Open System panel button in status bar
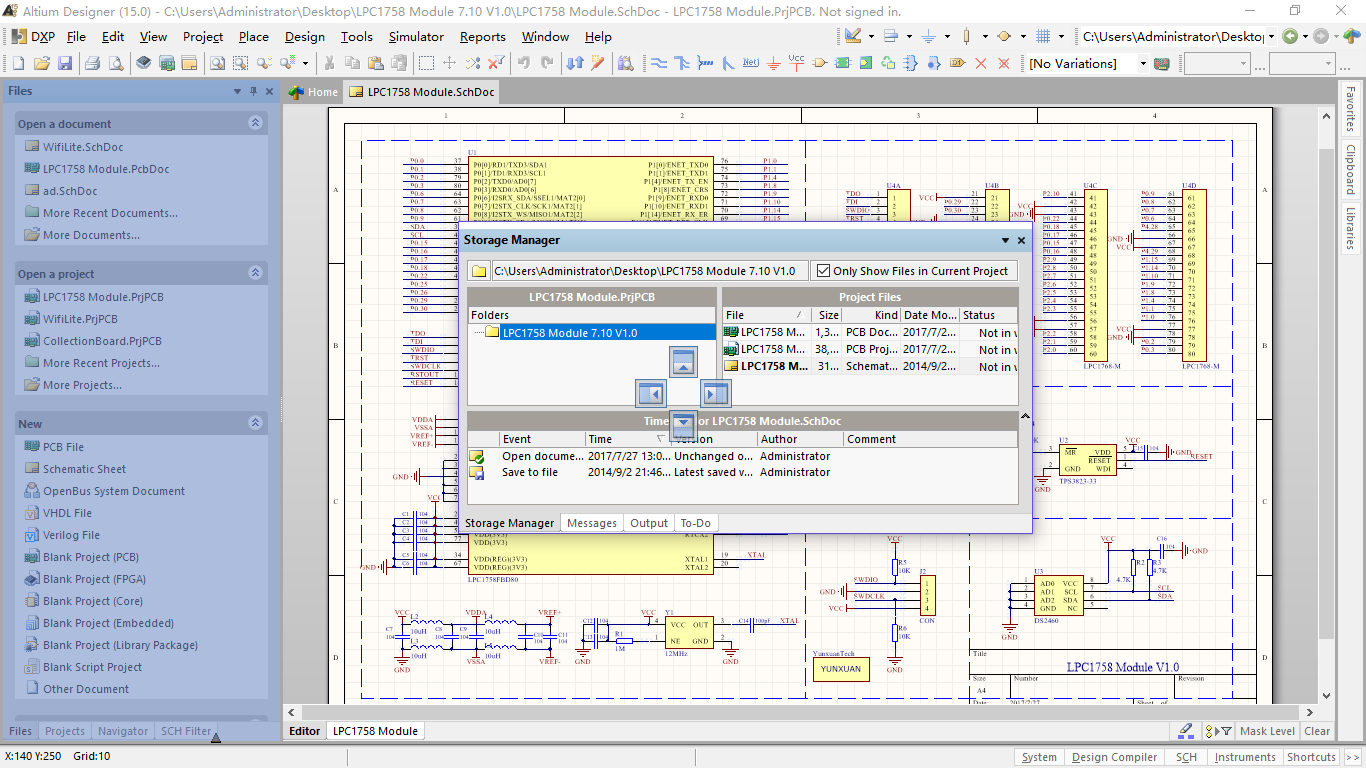 pos(1039,757)
